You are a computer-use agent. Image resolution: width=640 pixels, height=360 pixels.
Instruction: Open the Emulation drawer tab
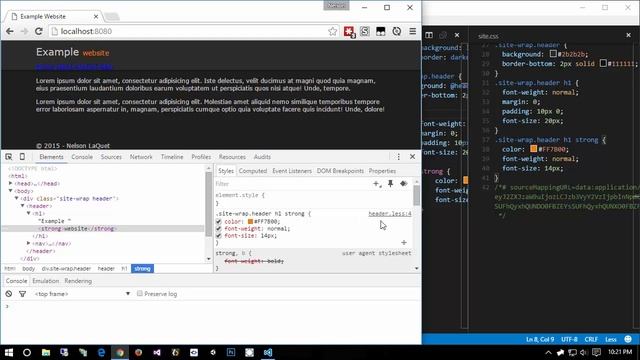click(x=46, y=281)
